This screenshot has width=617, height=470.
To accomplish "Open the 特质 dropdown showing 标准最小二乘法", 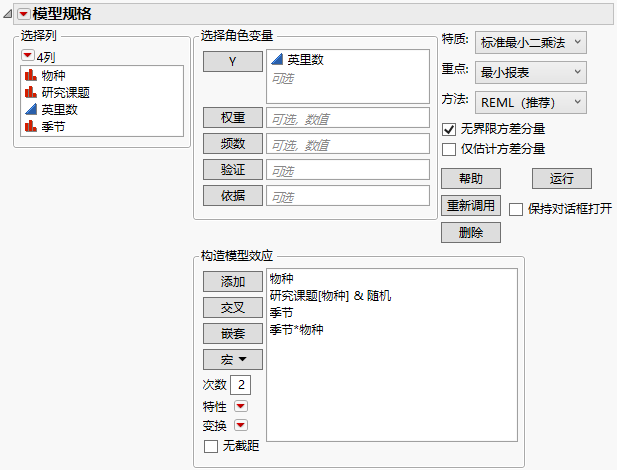I will pyautogui.click(x=531, y=43).
